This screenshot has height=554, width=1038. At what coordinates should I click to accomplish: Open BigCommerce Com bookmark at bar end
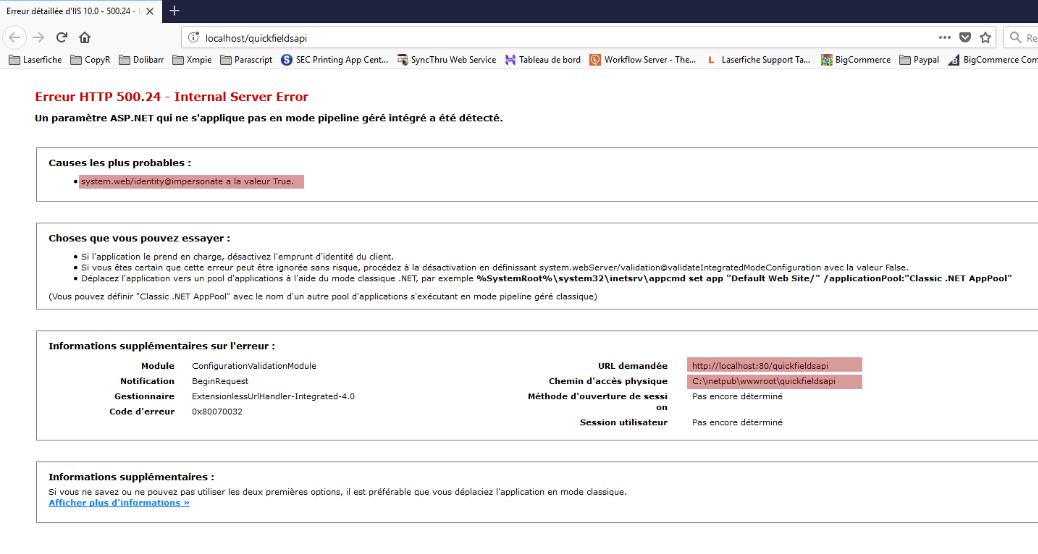tap(992, 60)
